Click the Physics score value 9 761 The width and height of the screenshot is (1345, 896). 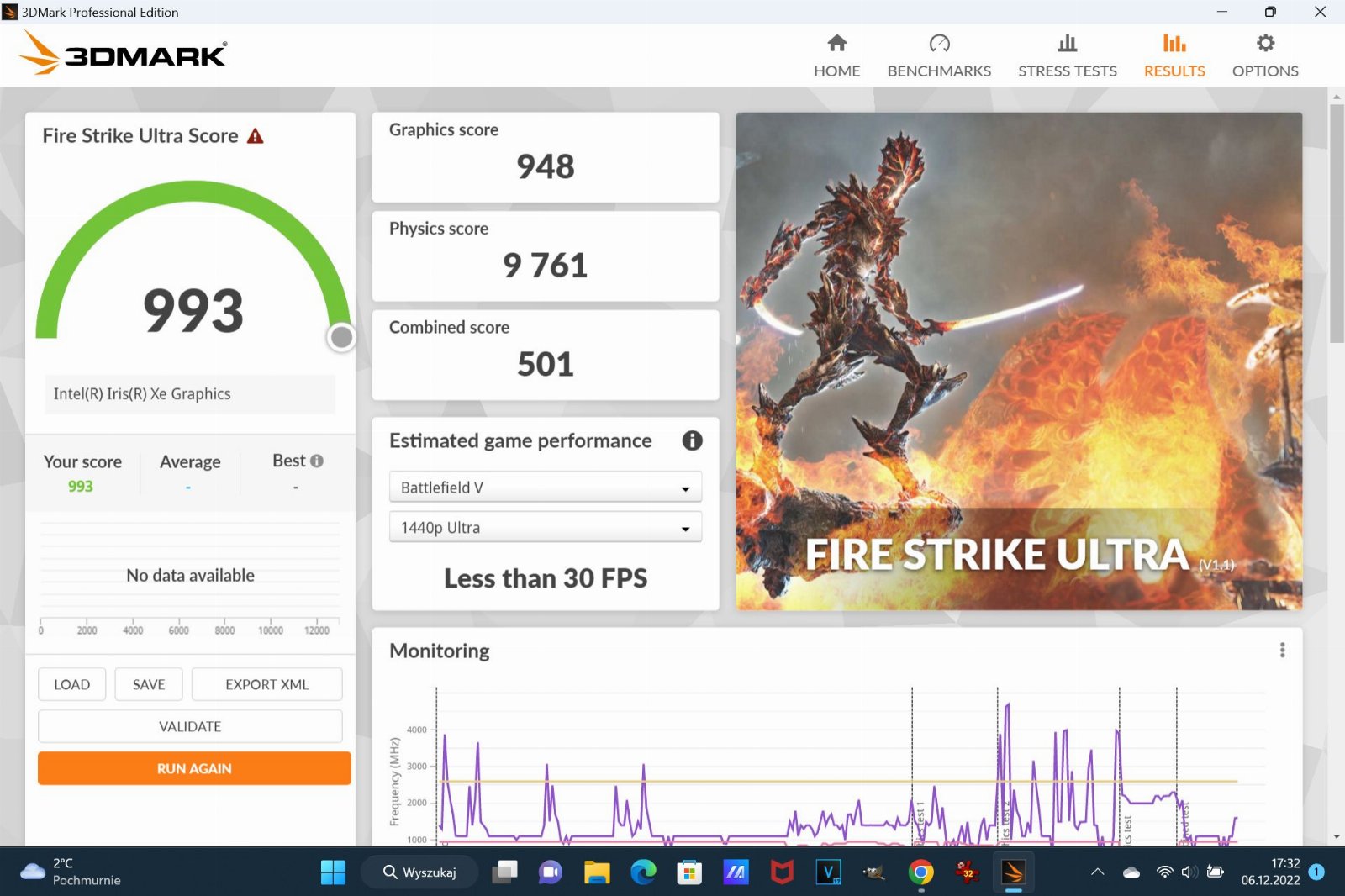[x=545, y=266]
